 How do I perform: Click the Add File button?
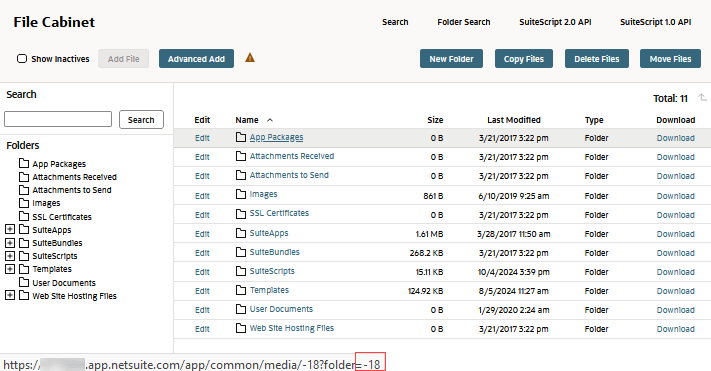(x=123, y=59)
